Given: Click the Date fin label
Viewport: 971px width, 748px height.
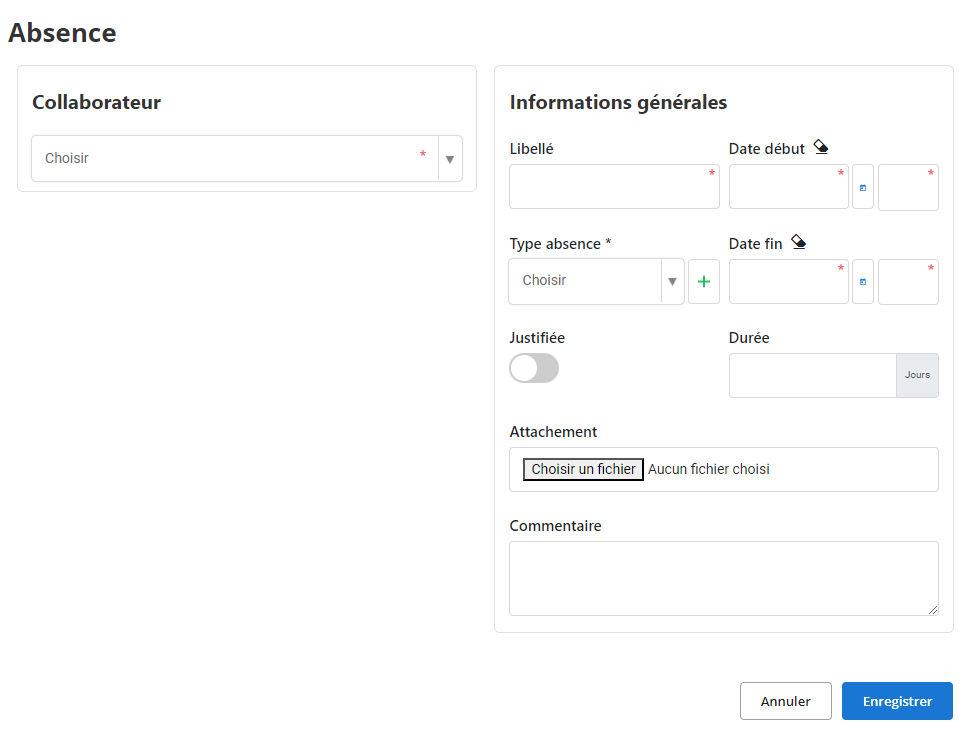Looking at the screenshot, I should coord(755,244).
